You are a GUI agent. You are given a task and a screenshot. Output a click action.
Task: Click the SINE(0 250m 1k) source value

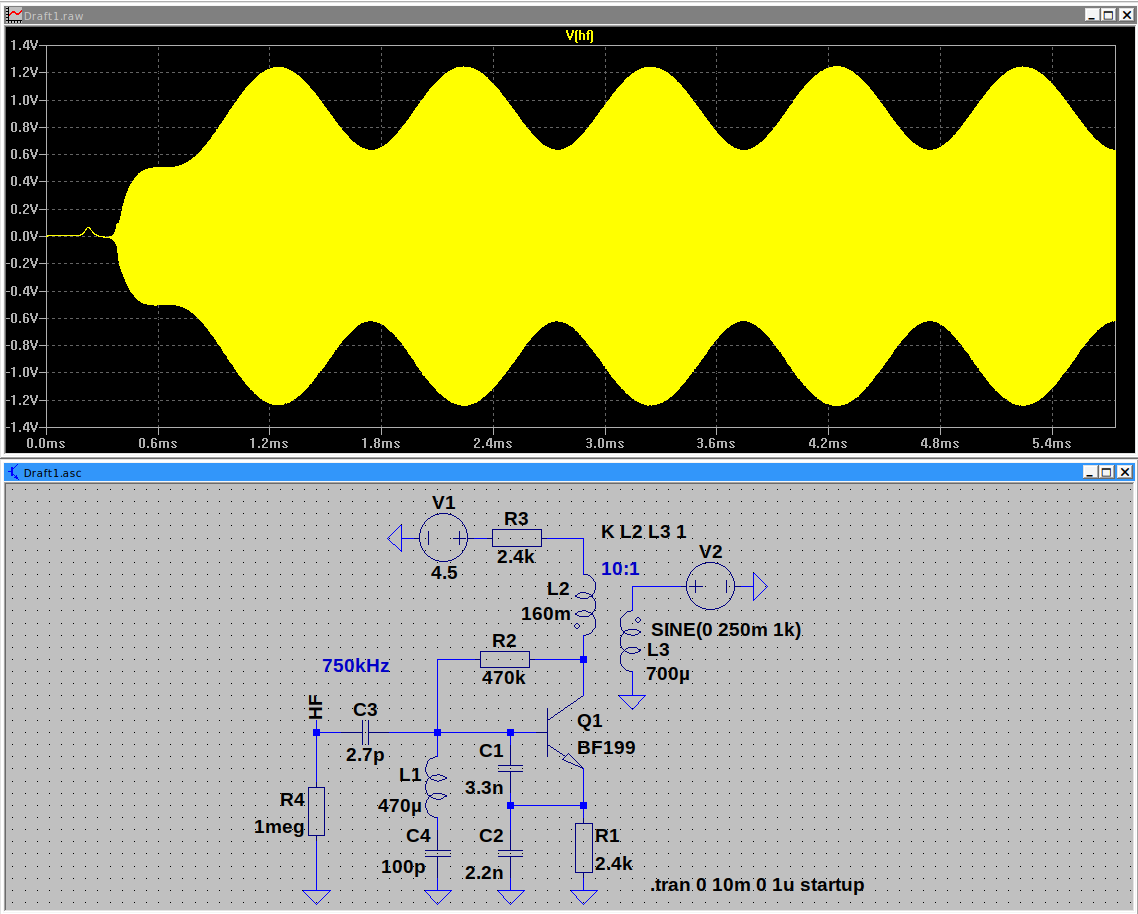tap(726, 630)
